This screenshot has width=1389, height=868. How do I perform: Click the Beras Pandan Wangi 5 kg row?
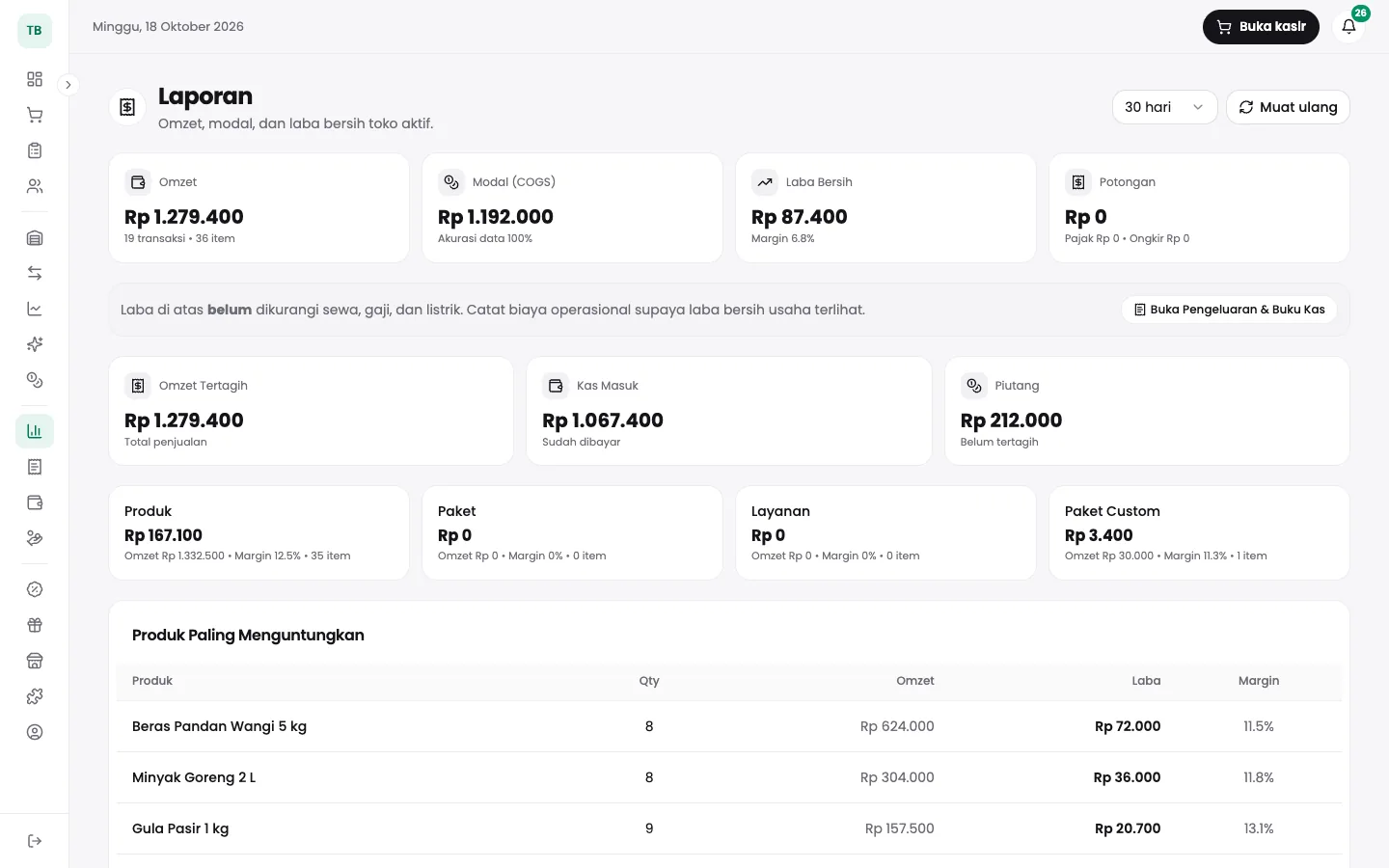(x=729, y=726)
